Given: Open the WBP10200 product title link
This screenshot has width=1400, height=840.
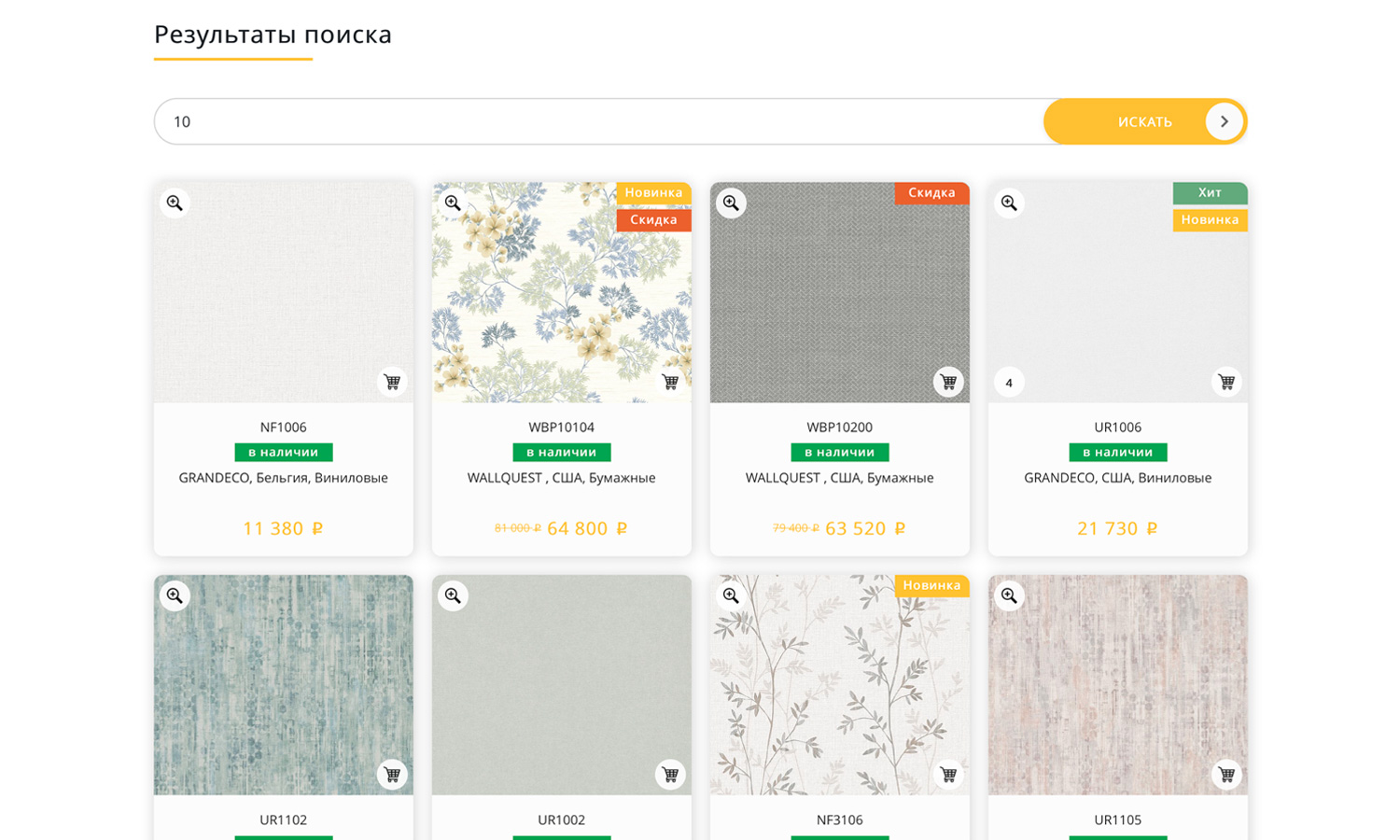Looking at the screenshot, I should (x=839, y=427).
